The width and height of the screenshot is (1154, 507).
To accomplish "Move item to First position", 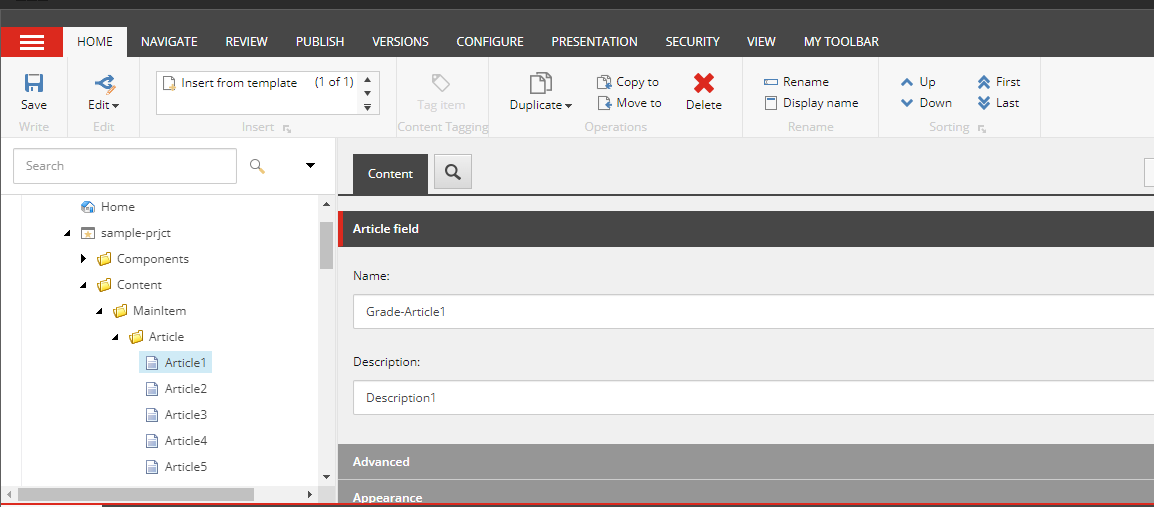I will point(999,82).
